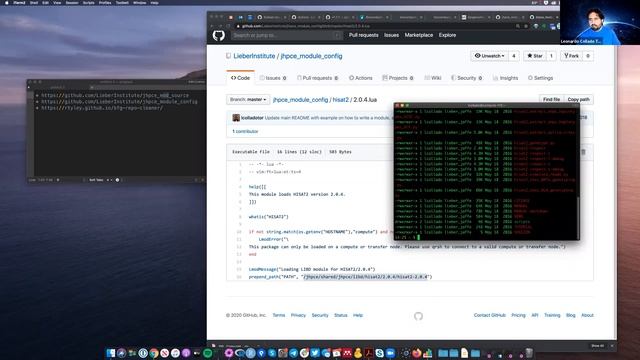Viewport: 640px width, 360px height.
Task: Open the Insights tab
Action: pos(505,78)
